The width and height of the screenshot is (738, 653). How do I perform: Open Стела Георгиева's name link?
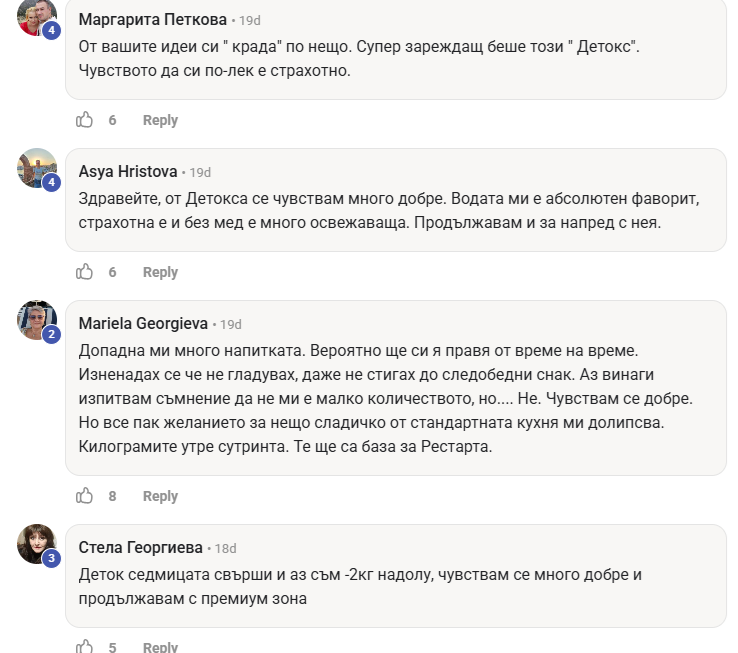pyautogui.click(x=140, y=548)
